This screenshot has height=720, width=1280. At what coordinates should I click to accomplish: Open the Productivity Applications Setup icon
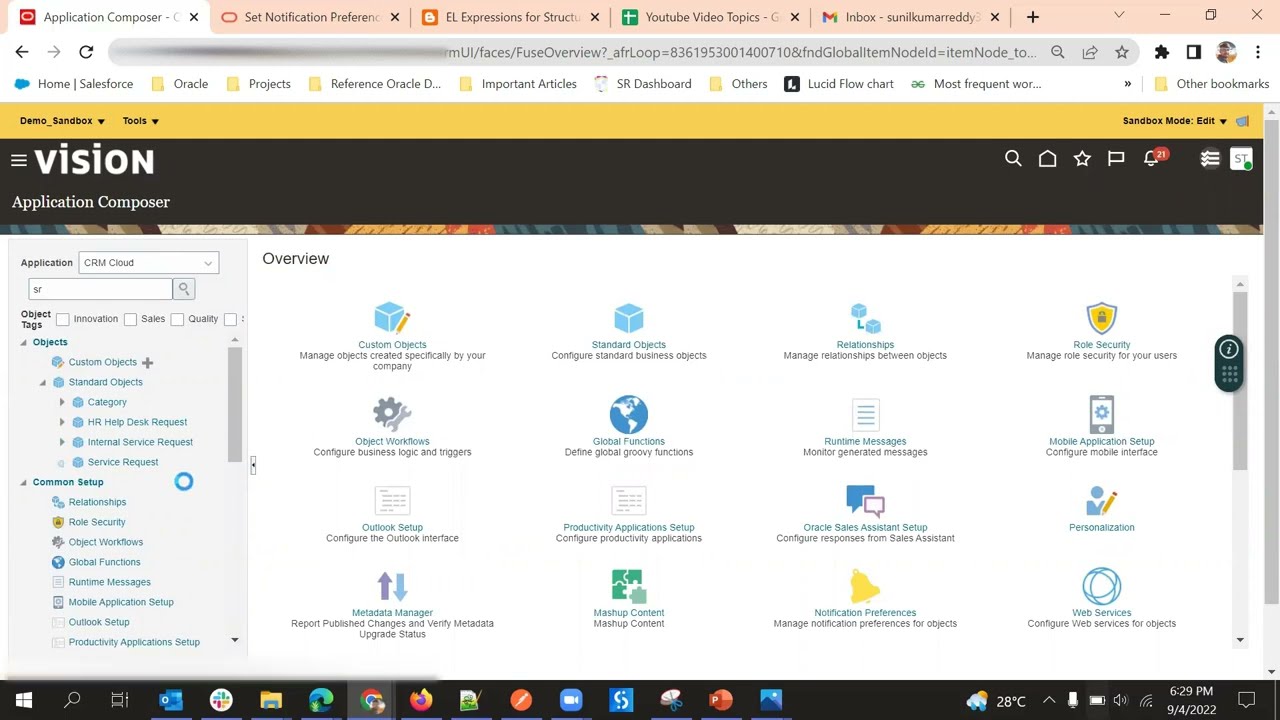(629, 502)
